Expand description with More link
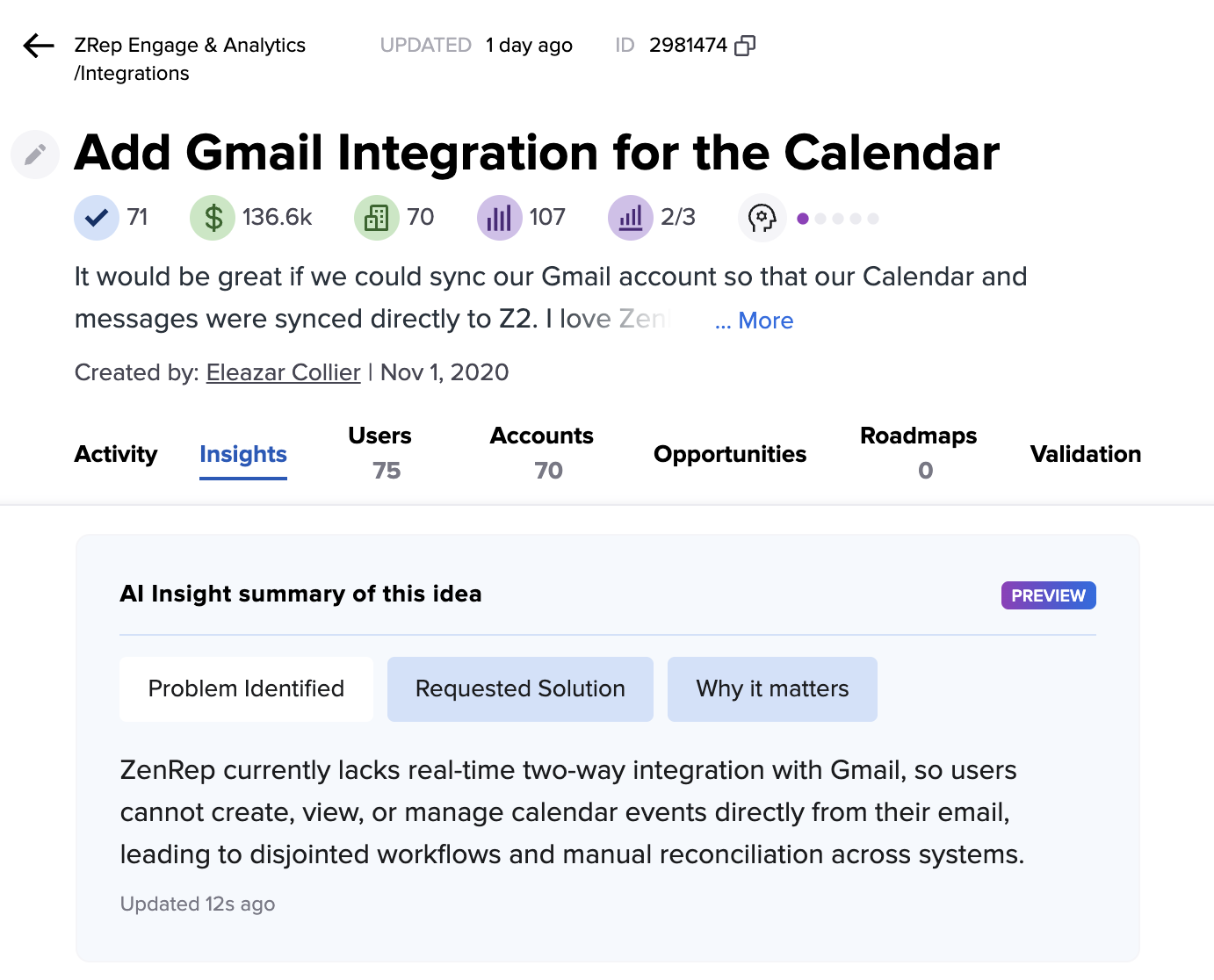Viewport: 1214px width, 980px height. pyautogui.click(x=754, y=321)
